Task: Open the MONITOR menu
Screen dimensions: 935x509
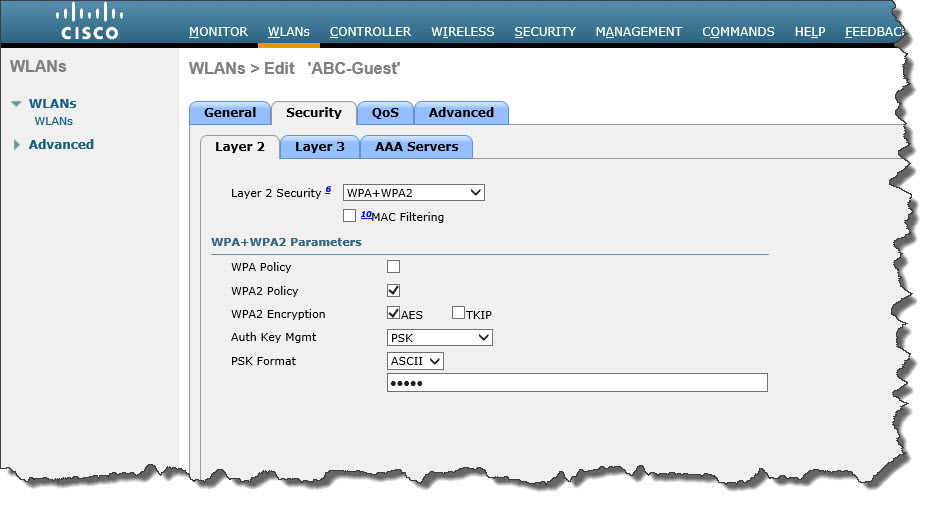Action: [x=218, y=32]
